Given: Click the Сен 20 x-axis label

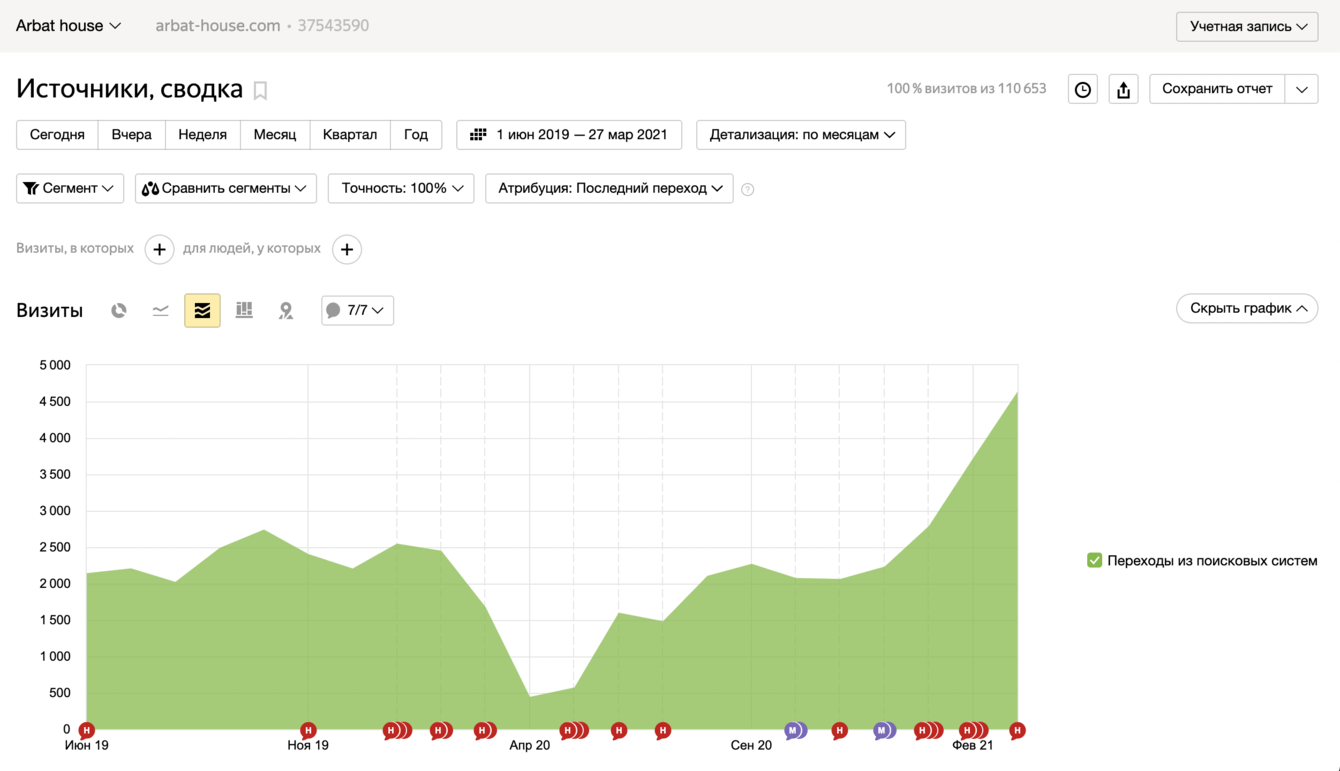Looking at the screenshot, I should [x=751, y=746].
